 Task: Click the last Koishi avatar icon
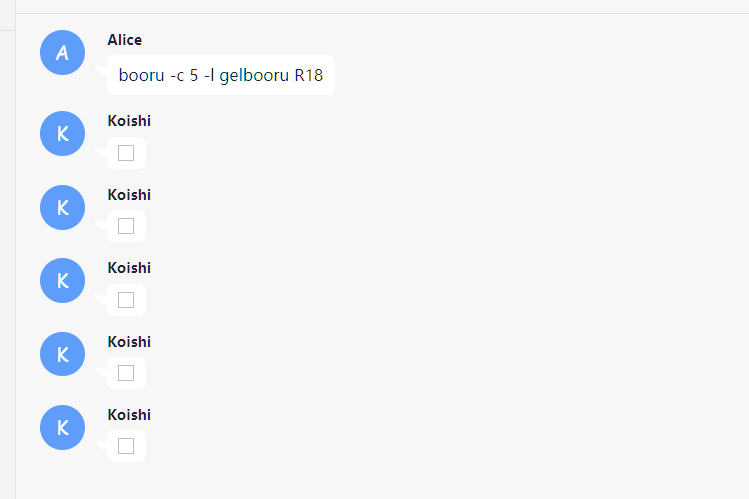point(63,427)
